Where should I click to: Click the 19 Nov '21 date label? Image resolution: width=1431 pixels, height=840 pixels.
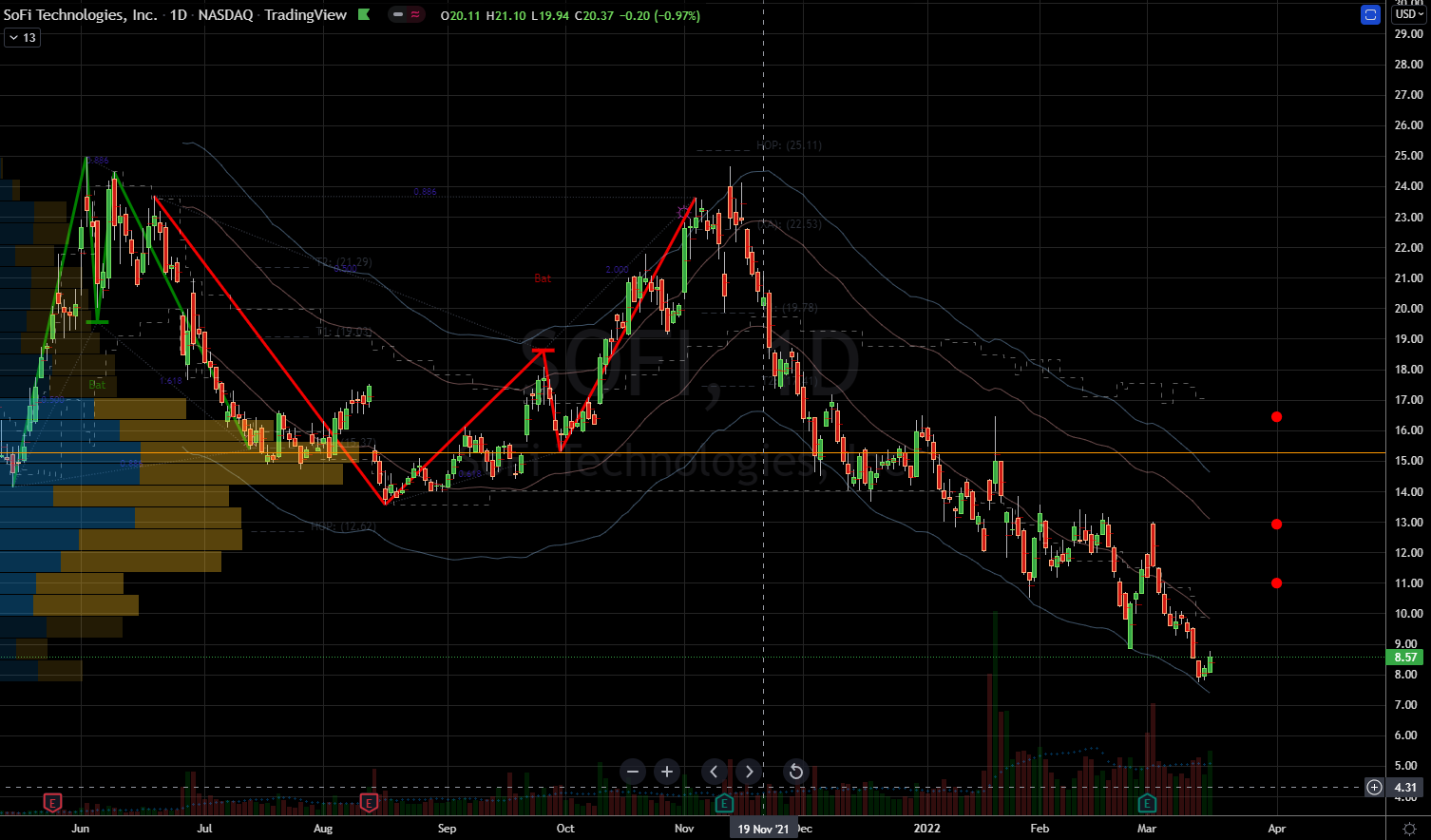[764, 829]
